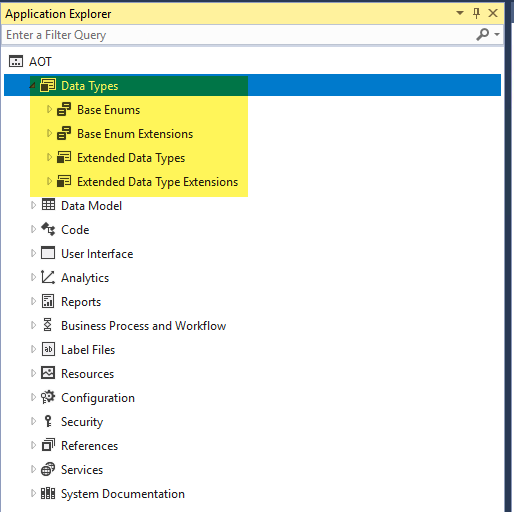Toggle pin on Application Explorer panel

tap(477, 13)
